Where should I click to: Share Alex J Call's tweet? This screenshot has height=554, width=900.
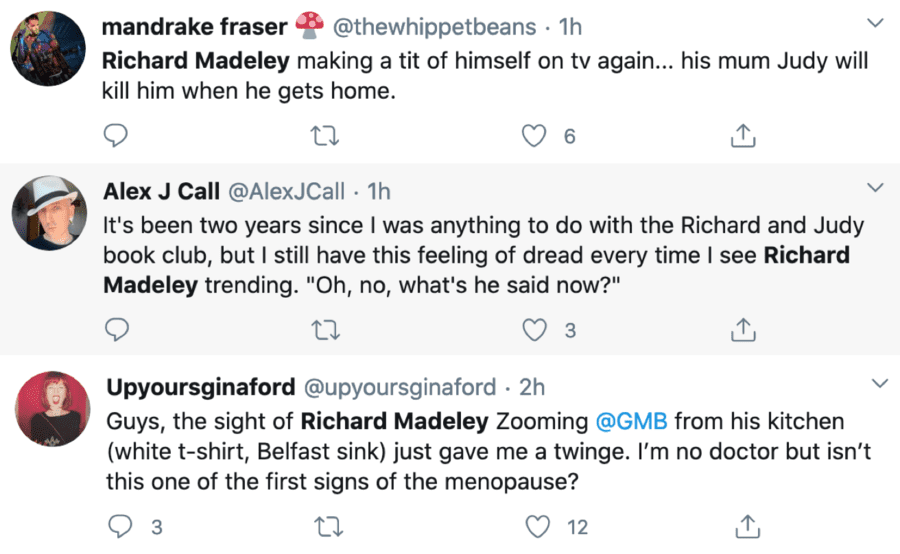point(743,329)
